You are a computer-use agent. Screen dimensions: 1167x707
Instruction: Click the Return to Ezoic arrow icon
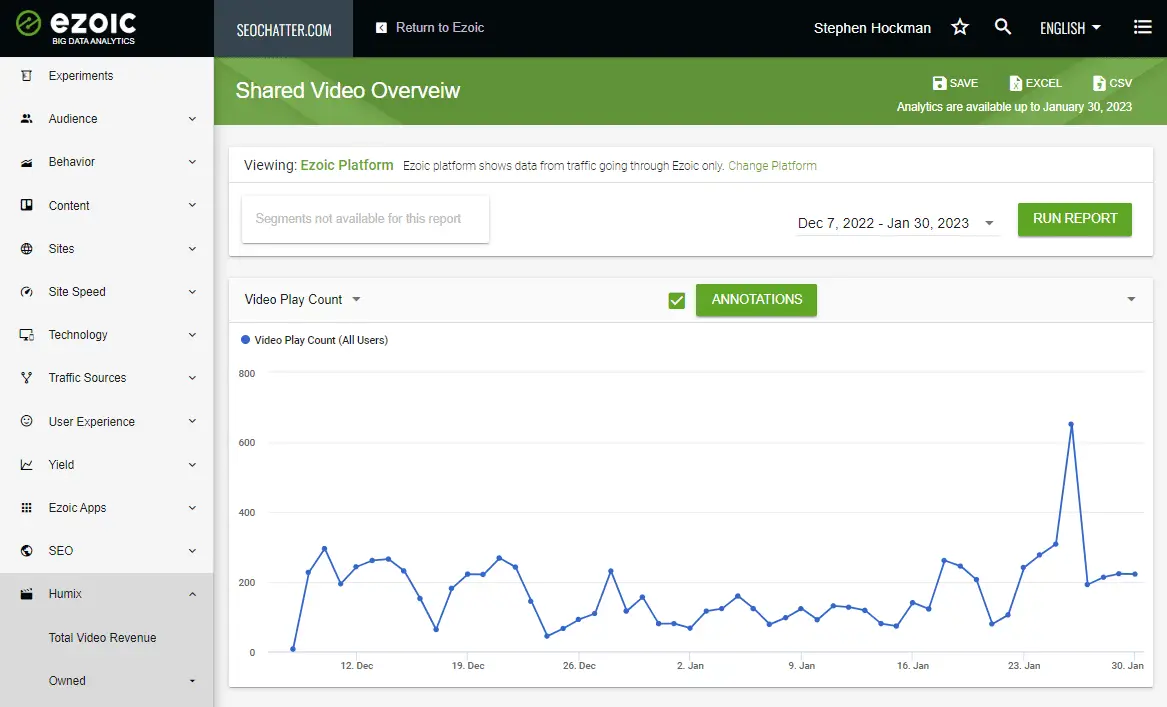tap(381, 28)
